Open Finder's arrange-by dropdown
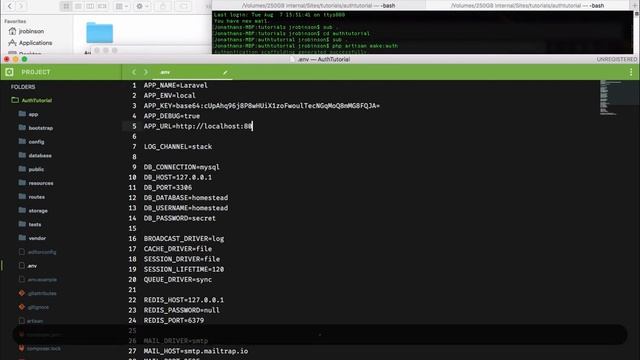The width and height of the screenshot is (640, 360). point(122,6)
